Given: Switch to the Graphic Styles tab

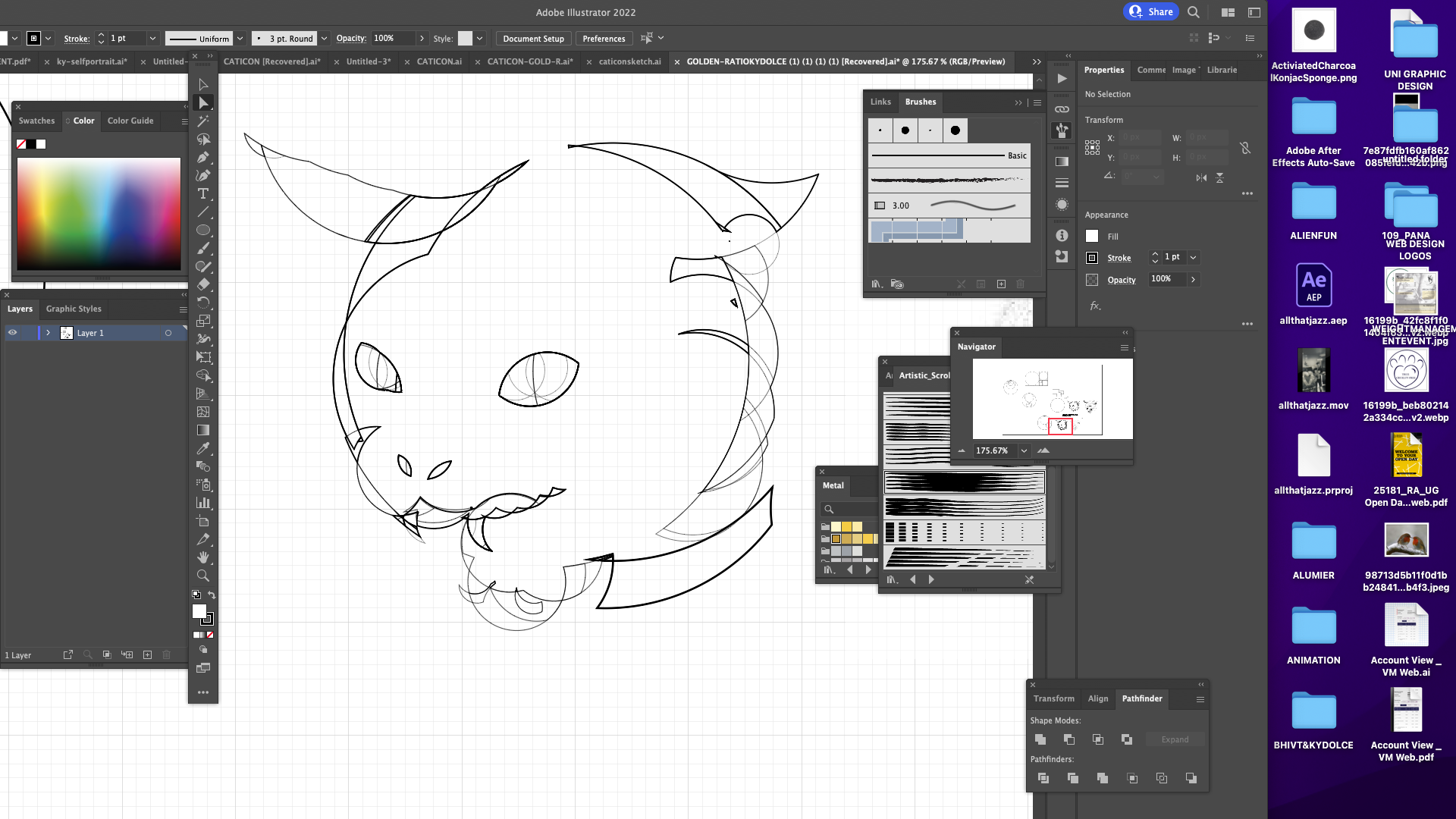Looking at the screenshot, I should [x=74, y=309].
